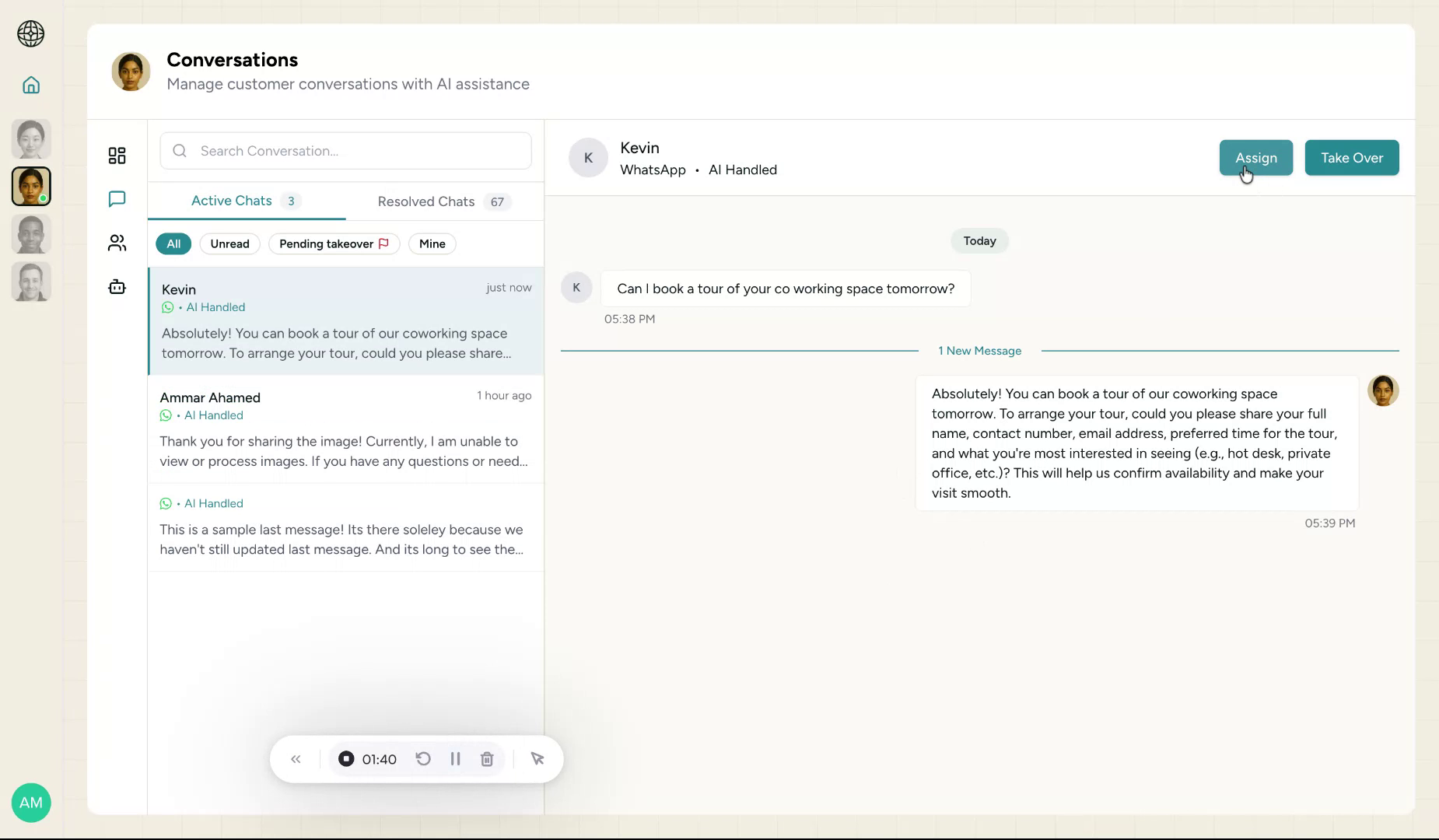
Task: Open the Contacts section in sidebar
Action: [117, 243]
